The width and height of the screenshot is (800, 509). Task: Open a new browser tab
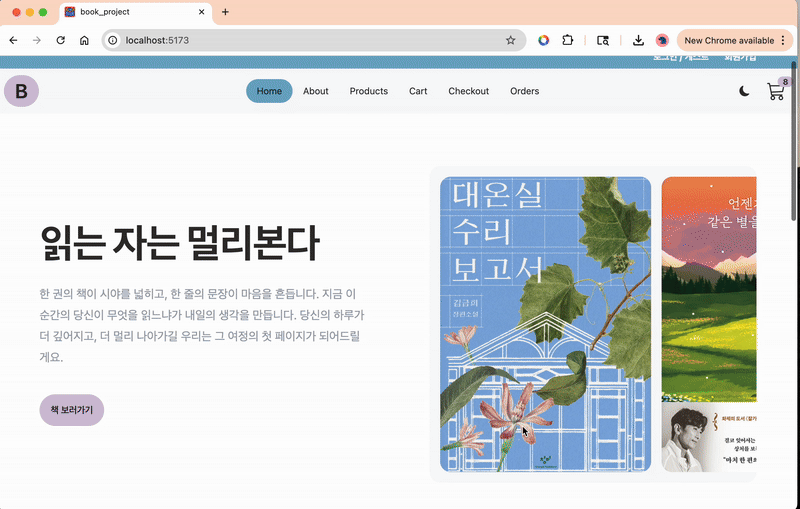(x=225, y=12)
